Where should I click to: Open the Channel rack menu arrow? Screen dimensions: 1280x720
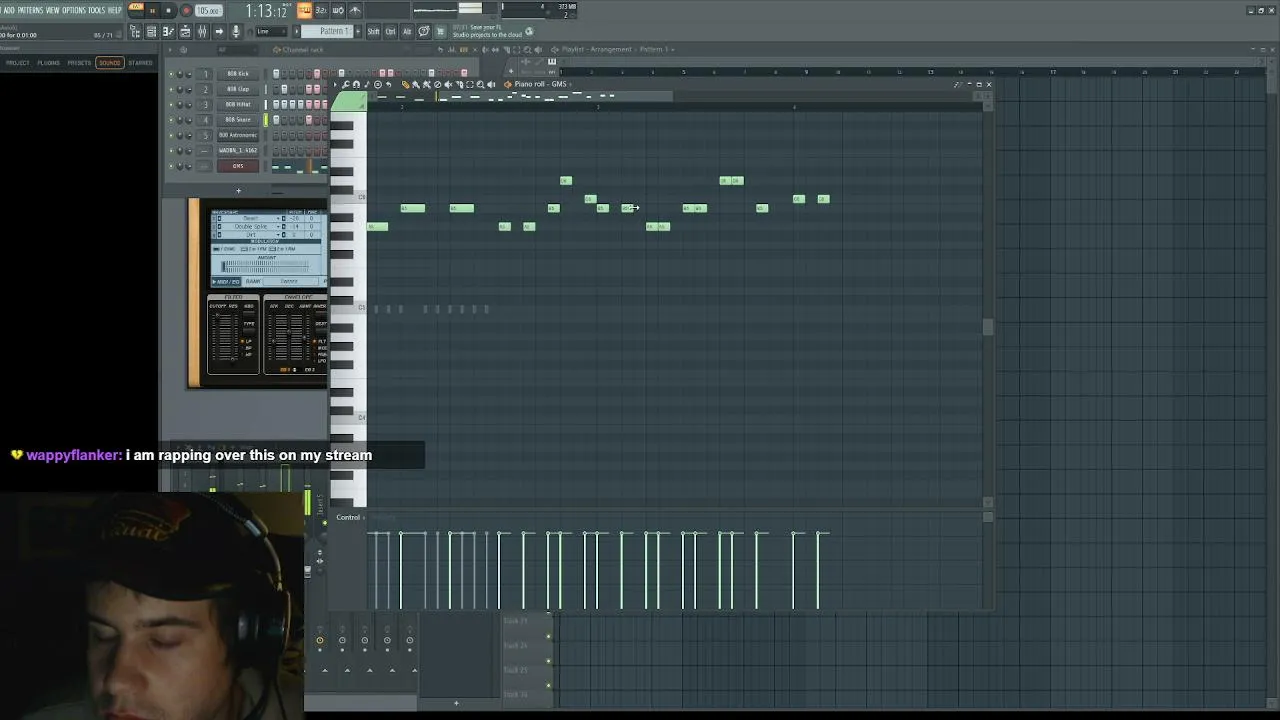click(x=170, y=50)
